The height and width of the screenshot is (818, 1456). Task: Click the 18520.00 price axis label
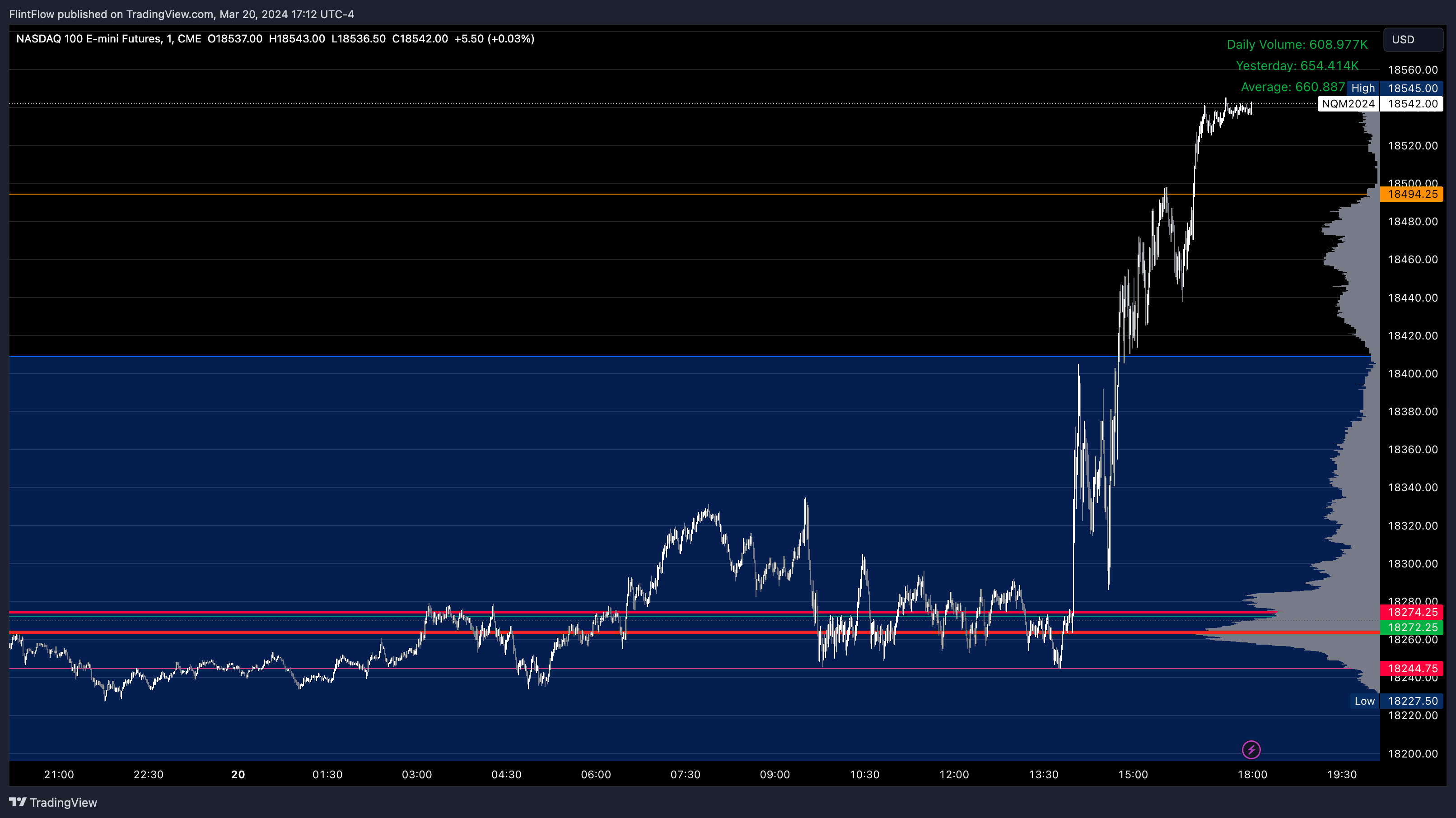[1413, 146]
